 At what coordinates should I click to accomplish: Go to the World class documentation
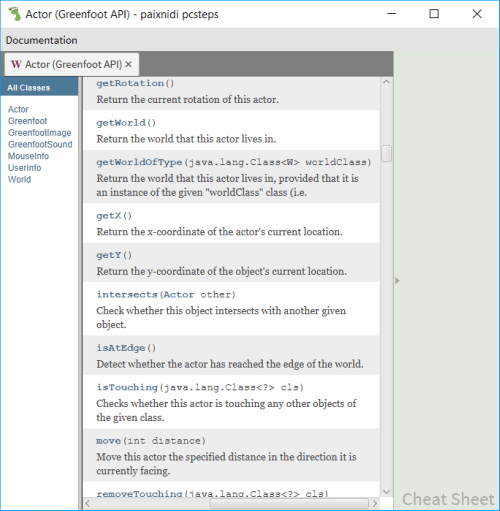(19, 179)
